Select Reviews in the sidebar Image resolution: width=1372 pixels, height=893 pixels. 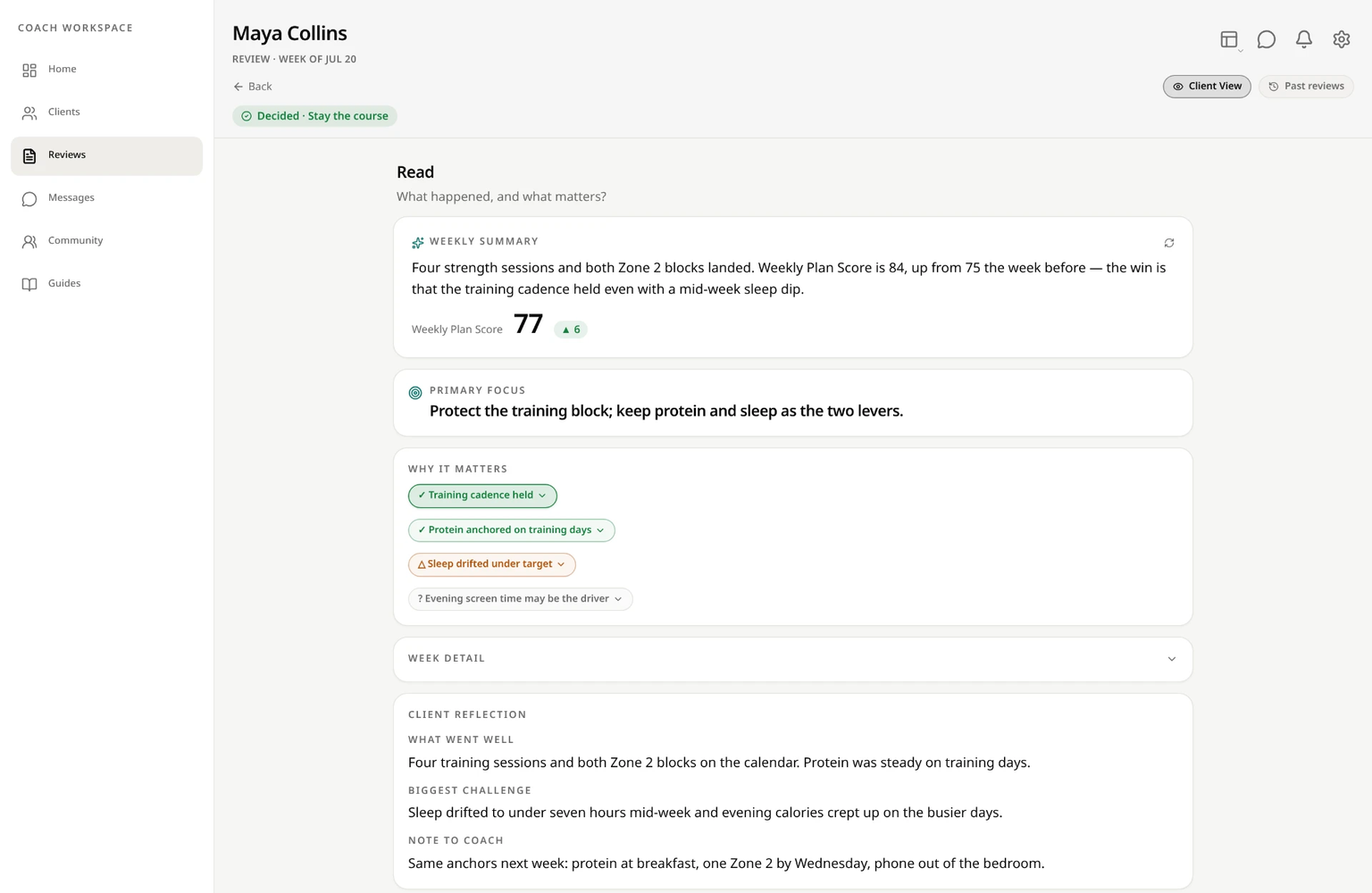point(106,156)
